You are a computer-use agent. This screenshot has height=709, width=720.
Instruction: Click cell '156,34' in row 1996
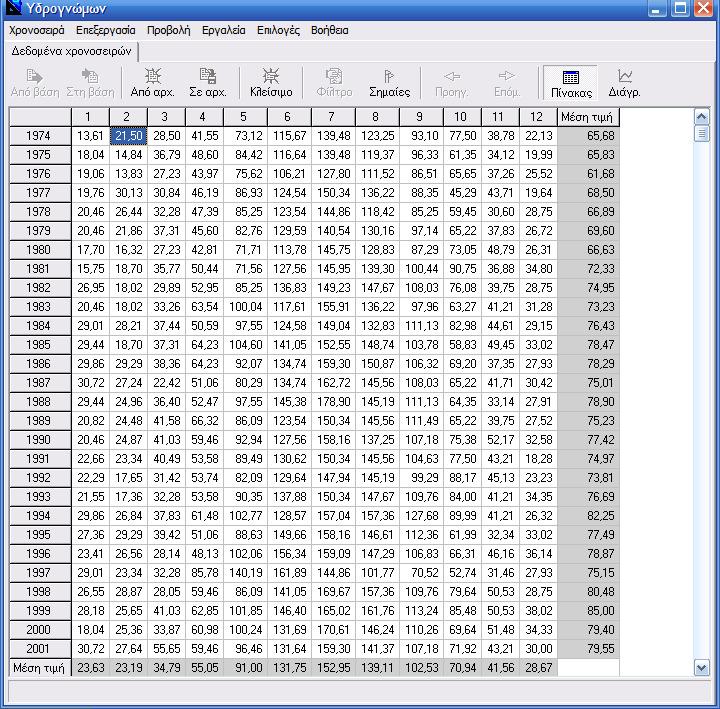point(289,554)
